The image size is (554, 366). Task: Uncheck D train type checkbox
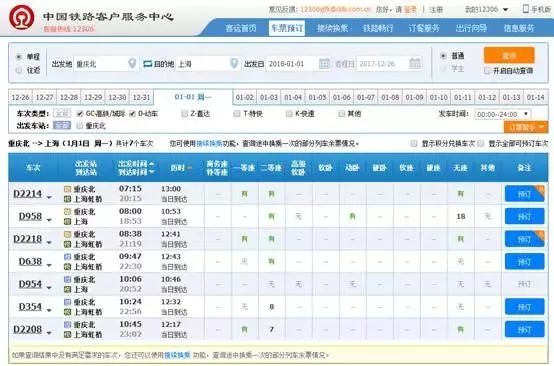(x=132, y=113)
